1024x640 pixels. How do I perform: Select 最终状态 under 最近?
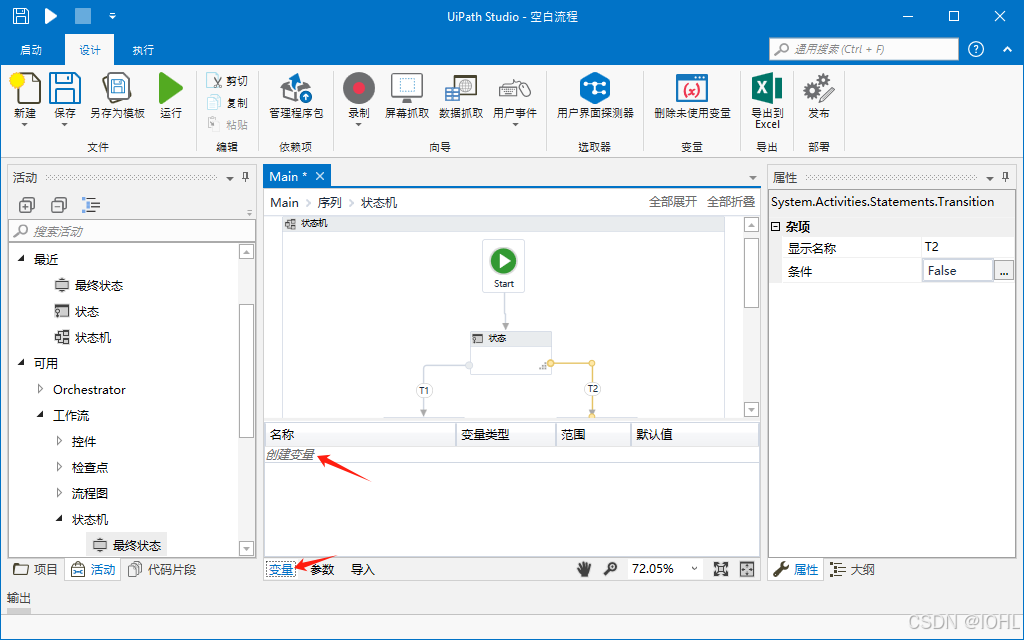click(x=89, y=285)
